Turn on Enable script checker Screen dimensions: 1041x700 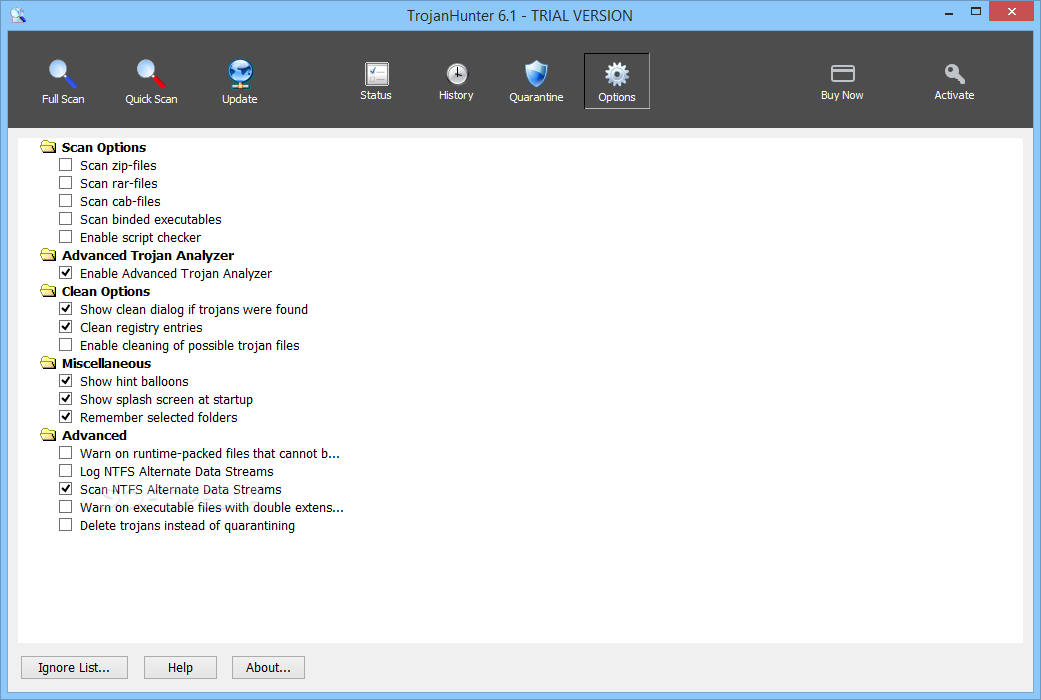tap(66, 236)
